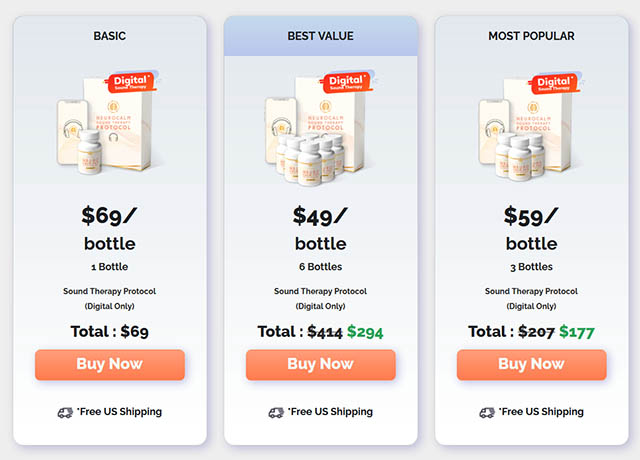Select the six bottles product image
Screen dimensions: 640x460
(320, 127)
